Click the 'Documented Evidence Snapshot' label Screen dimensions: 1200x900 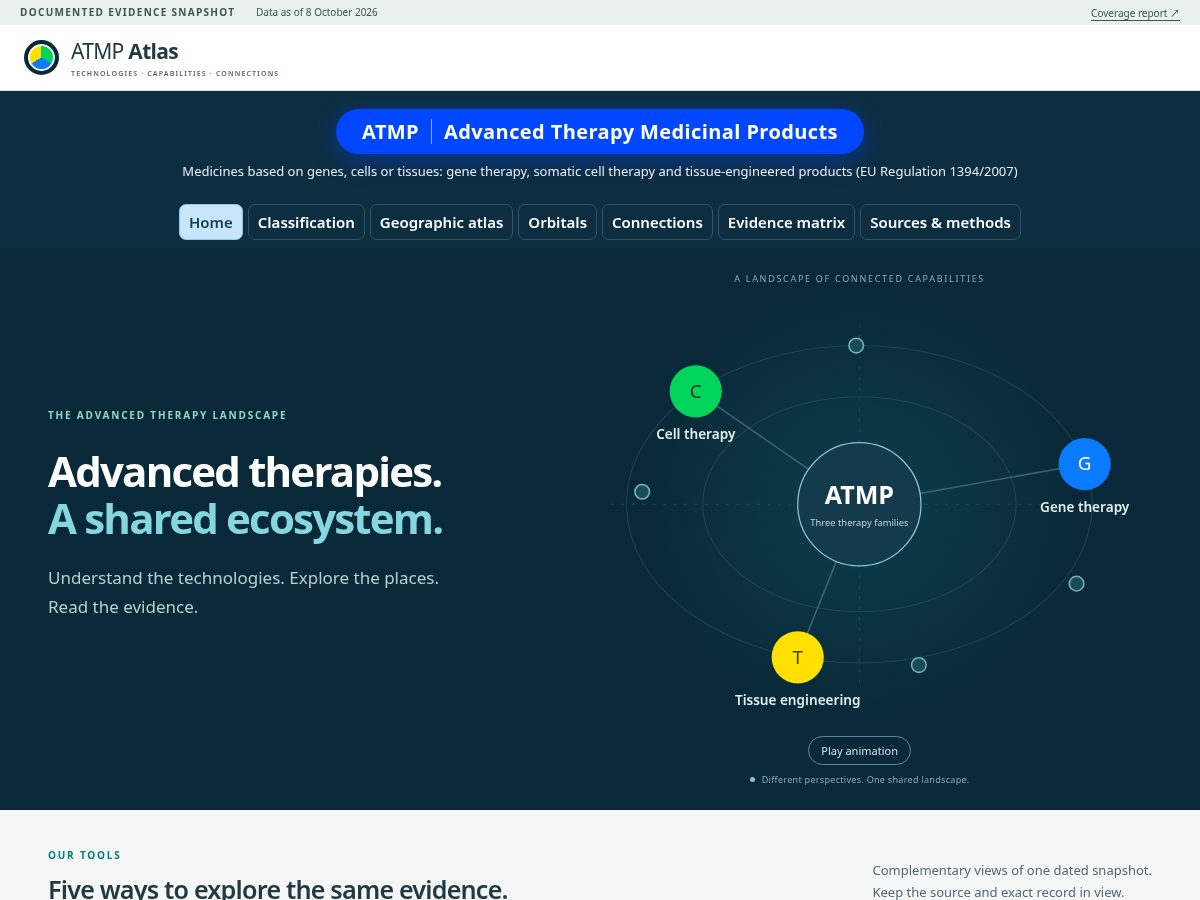[127, 12]
